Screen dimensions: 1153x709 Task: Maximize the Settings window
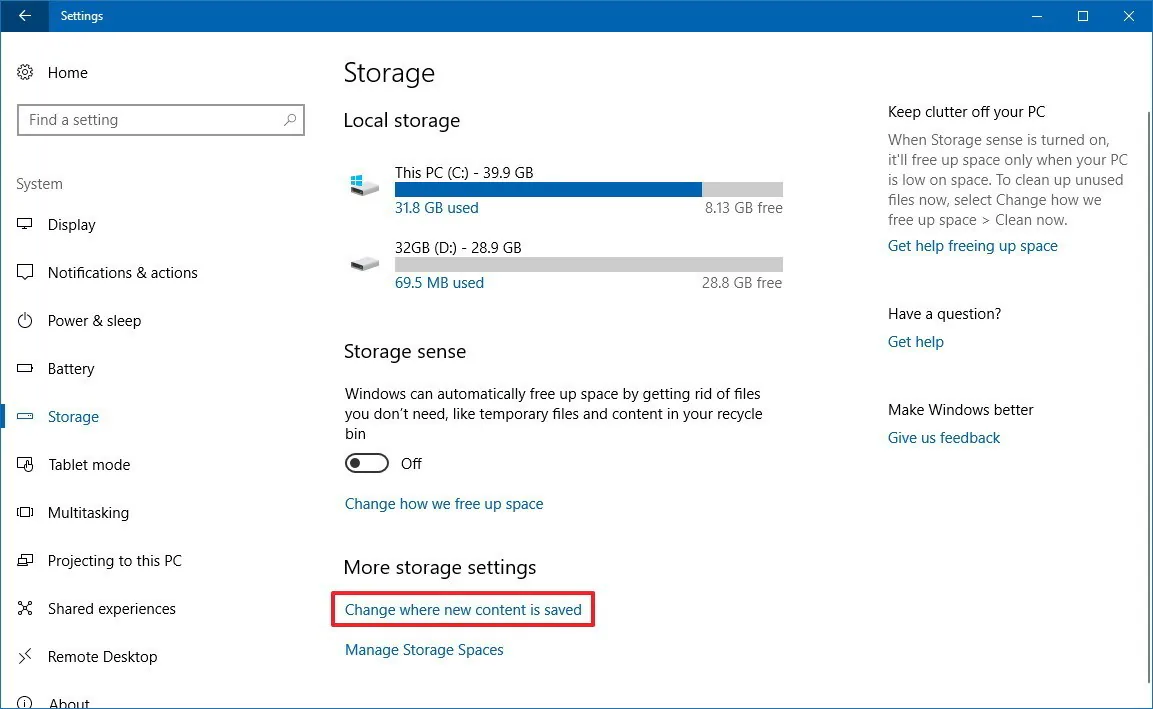(x=1082, y=15)
